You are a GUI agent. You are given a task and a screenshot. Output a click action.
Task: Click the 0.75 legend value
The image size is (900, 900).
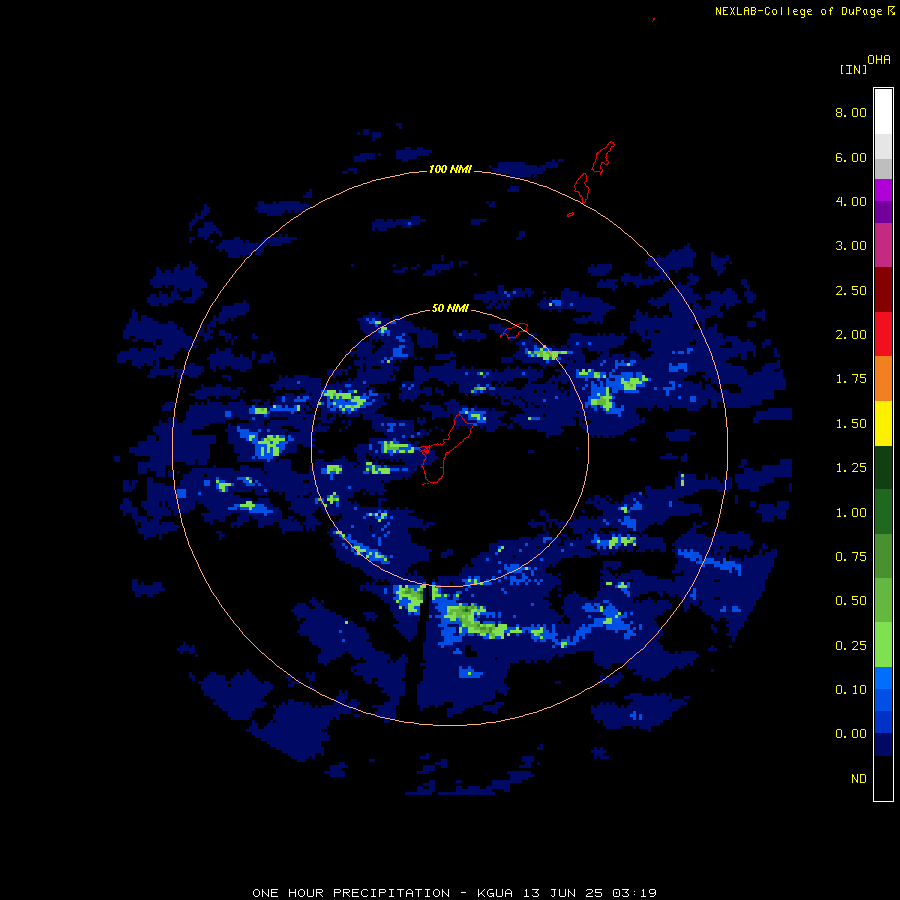point(851,557)
